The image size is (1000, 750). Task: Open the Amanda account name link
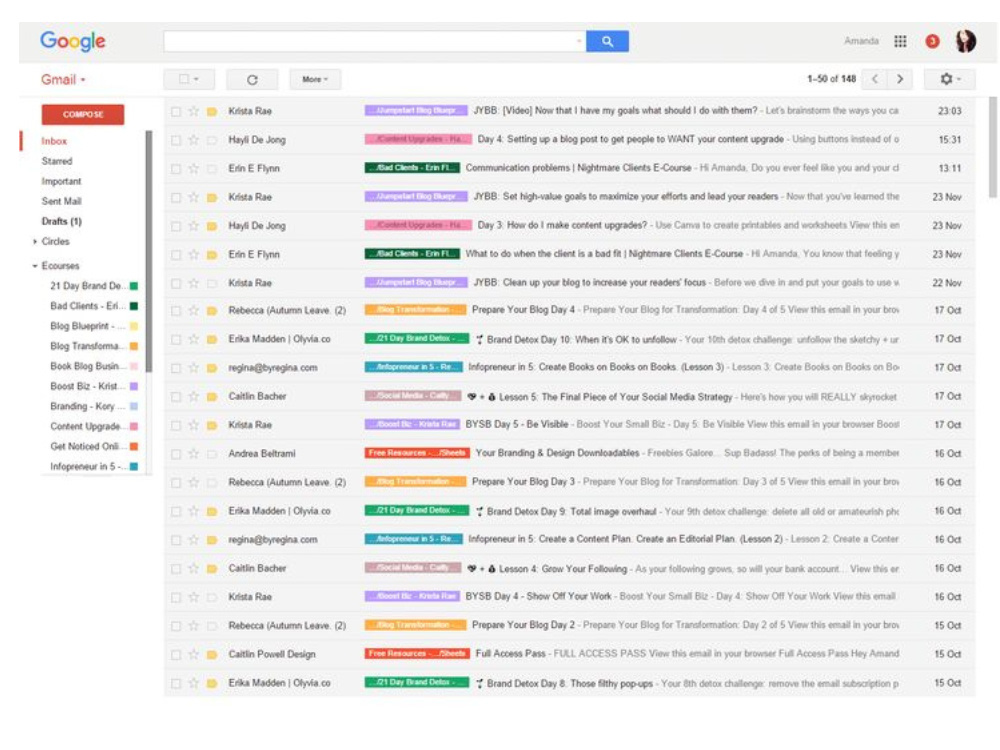(861, 41)
